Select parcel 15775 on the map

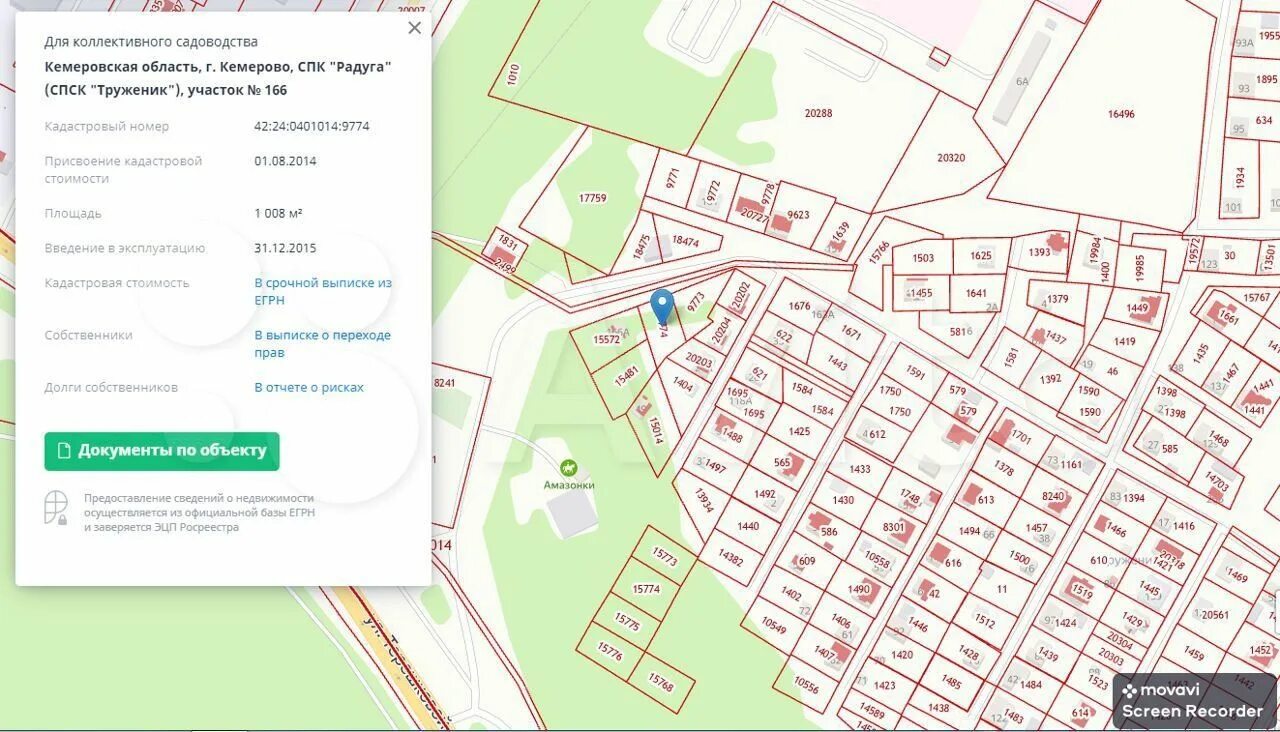click(x=627, y=622)
